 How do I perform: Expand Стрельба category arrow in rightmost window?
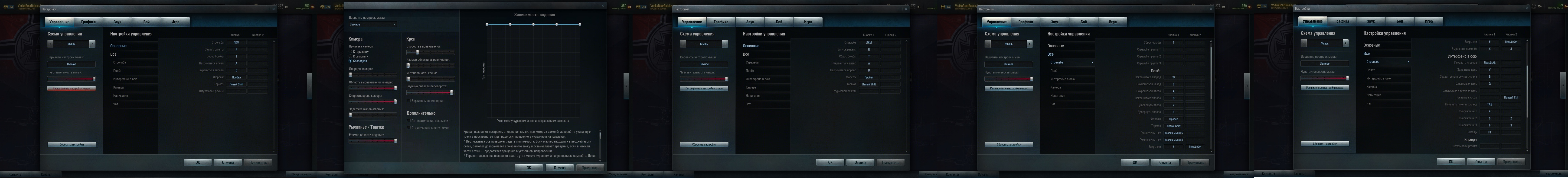[1408, 62]
